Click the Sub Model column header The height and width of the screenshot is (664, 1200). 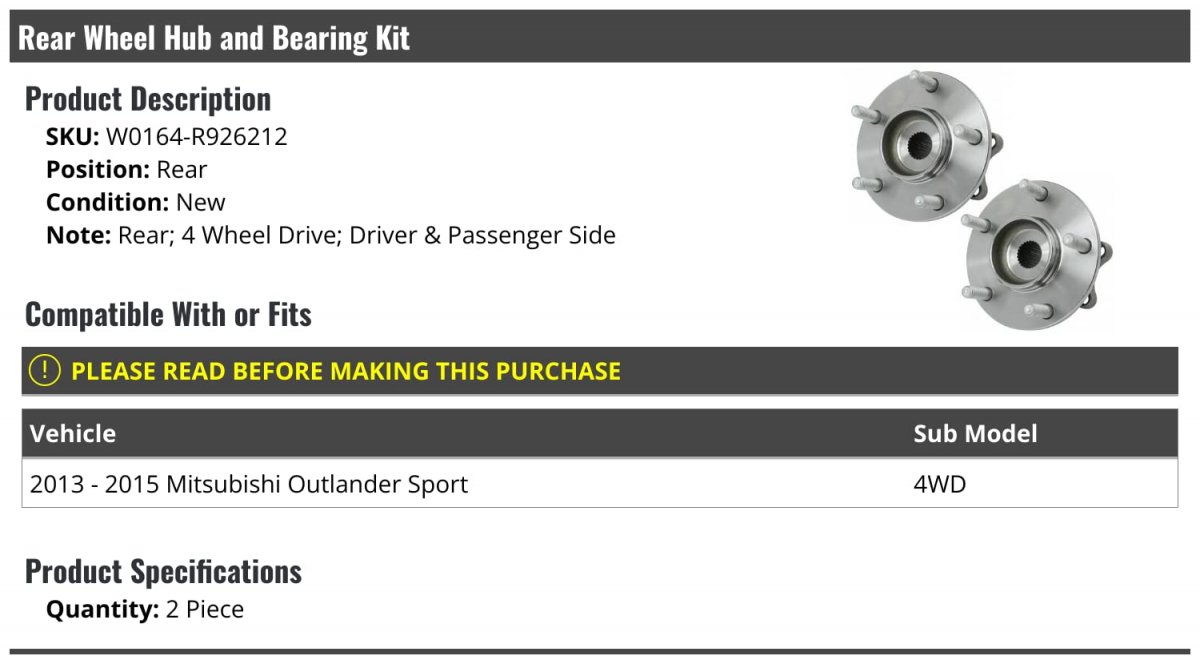[x=975, y=433]
